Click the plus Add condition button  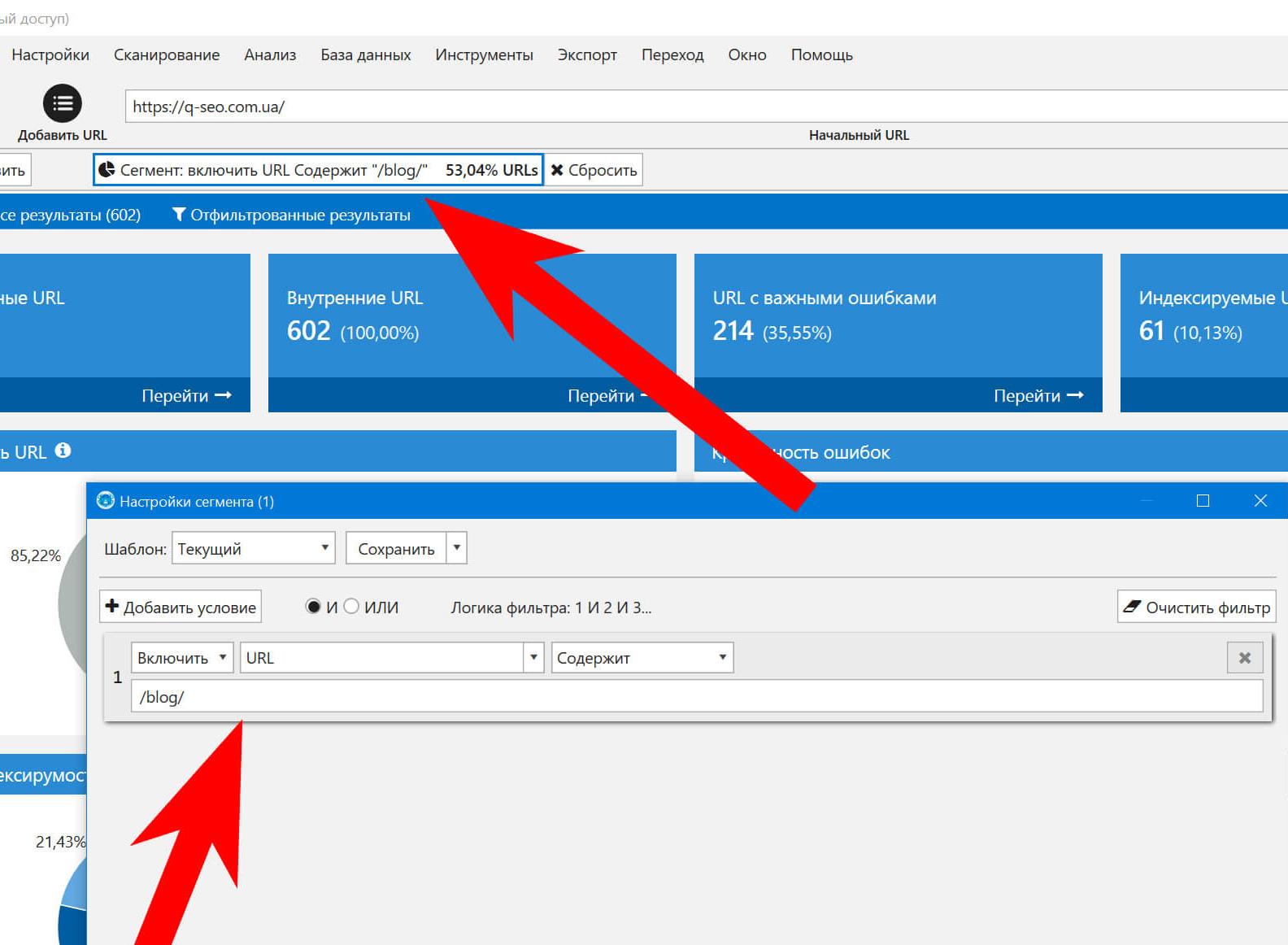tap(181, 607)
